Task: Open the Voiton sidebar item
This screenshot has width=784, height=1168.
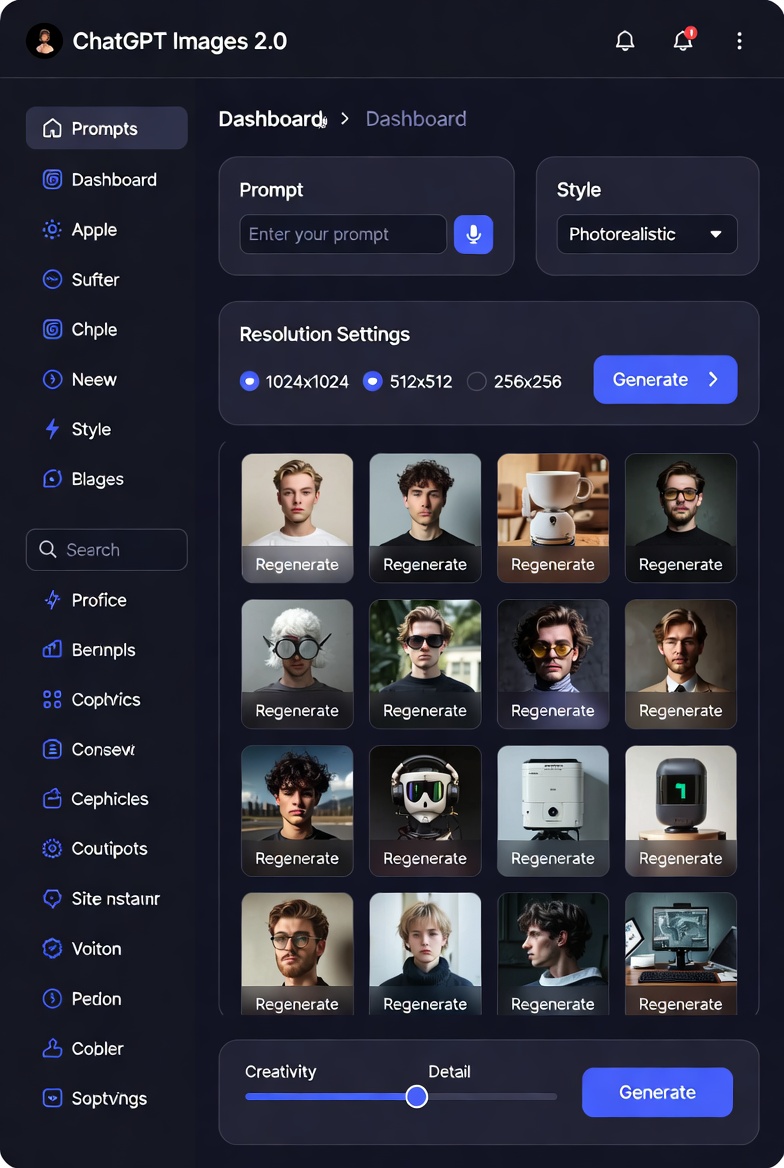Action: point(107,948)
